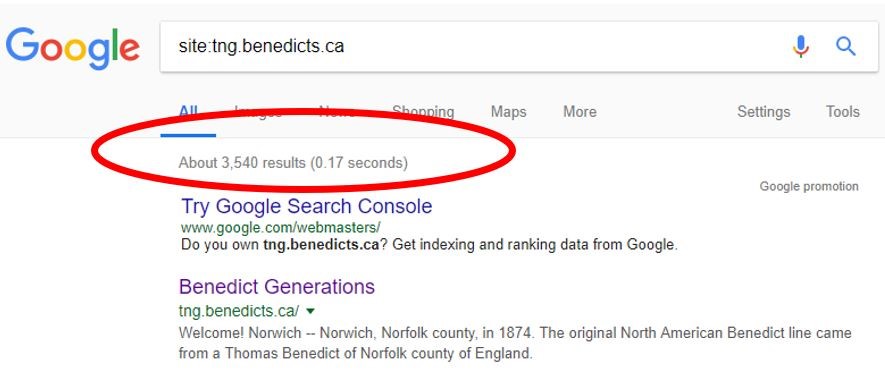This screenshot has width=885, height=379.
Task: Switch to the Shopping tab
Action: pyautogui.click(x=423, y=112)
